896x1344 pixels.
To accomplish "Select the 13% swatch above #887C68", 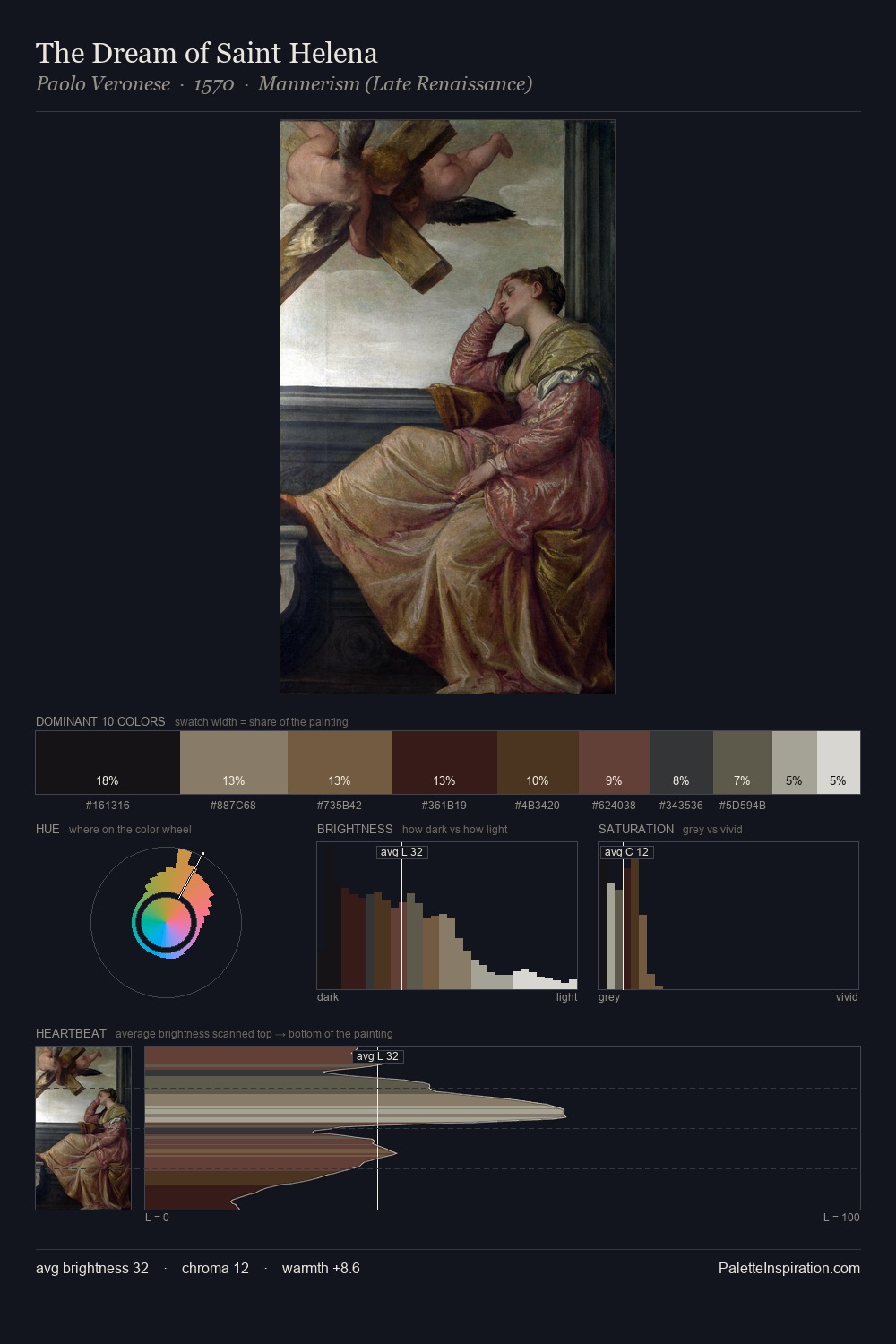I will click(234, 762).
